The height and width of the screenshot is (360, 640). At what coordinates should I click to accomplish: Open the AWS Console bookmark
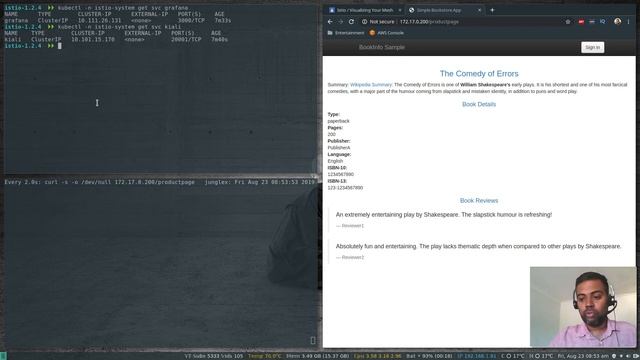tap(387, 33)
